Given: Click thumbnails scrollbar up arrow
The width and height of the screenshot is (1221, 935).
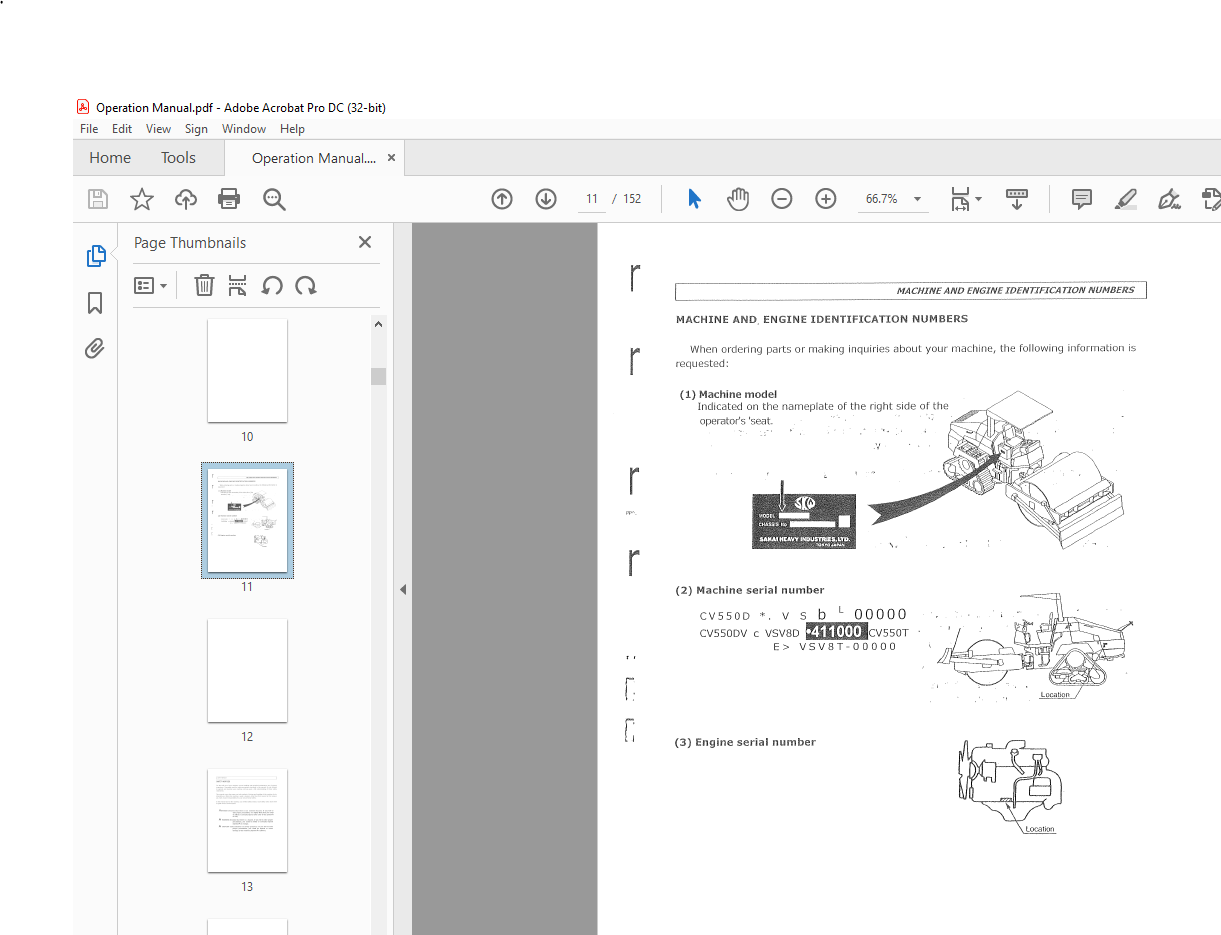Looking at the screenshot, I should tap(378, 324).
